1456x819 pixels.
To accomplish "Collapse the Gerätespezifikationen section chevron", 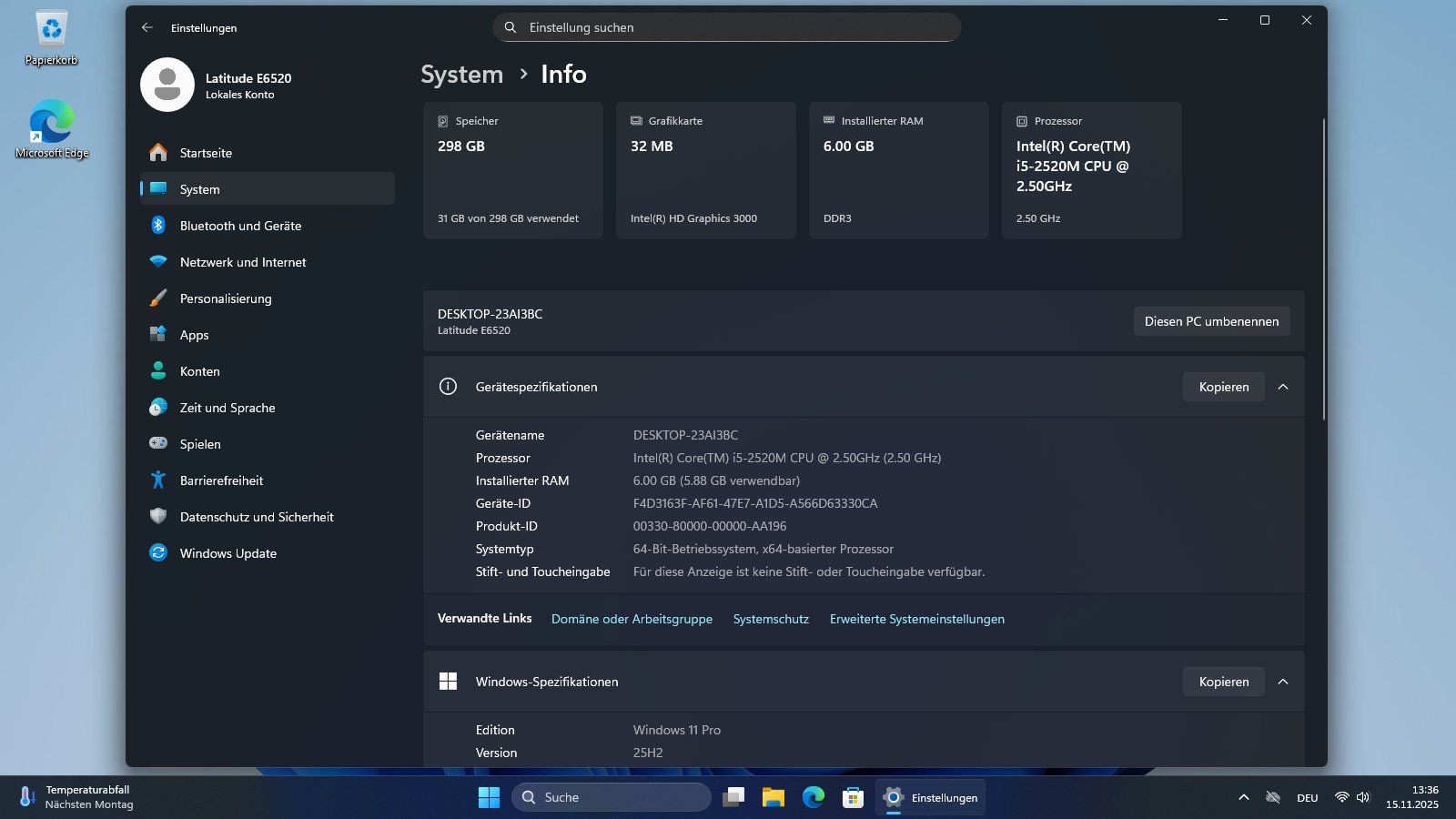I will point(1283,387).
